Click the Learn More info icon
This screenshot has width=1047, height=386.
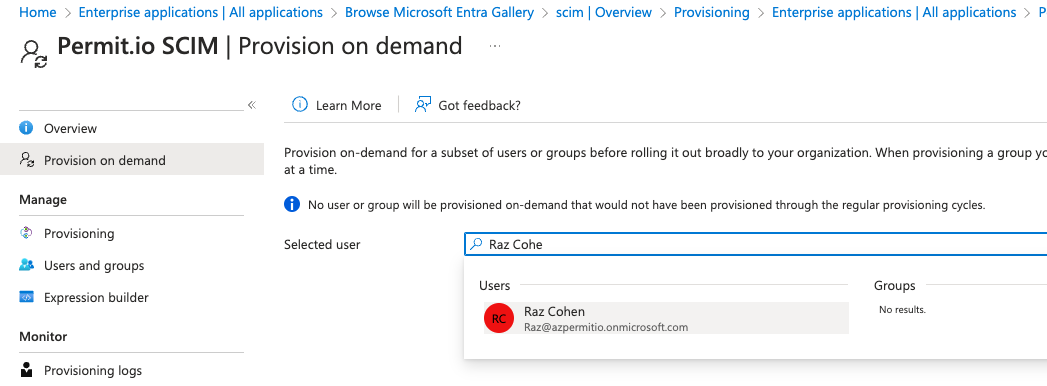(300, 105)
